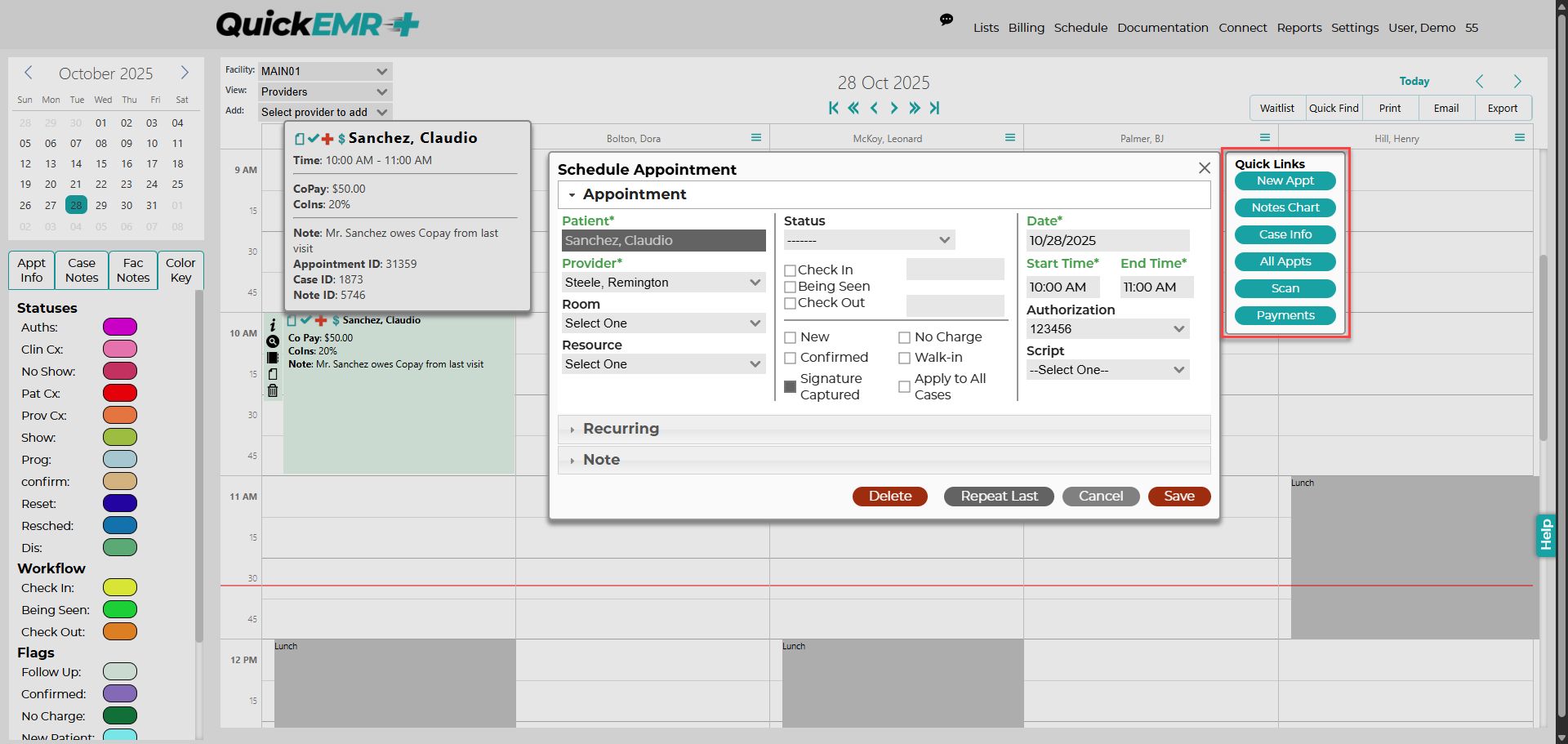Click the Waitlist button
This screenshot has height=744, width=1568.
(1277, 108)
